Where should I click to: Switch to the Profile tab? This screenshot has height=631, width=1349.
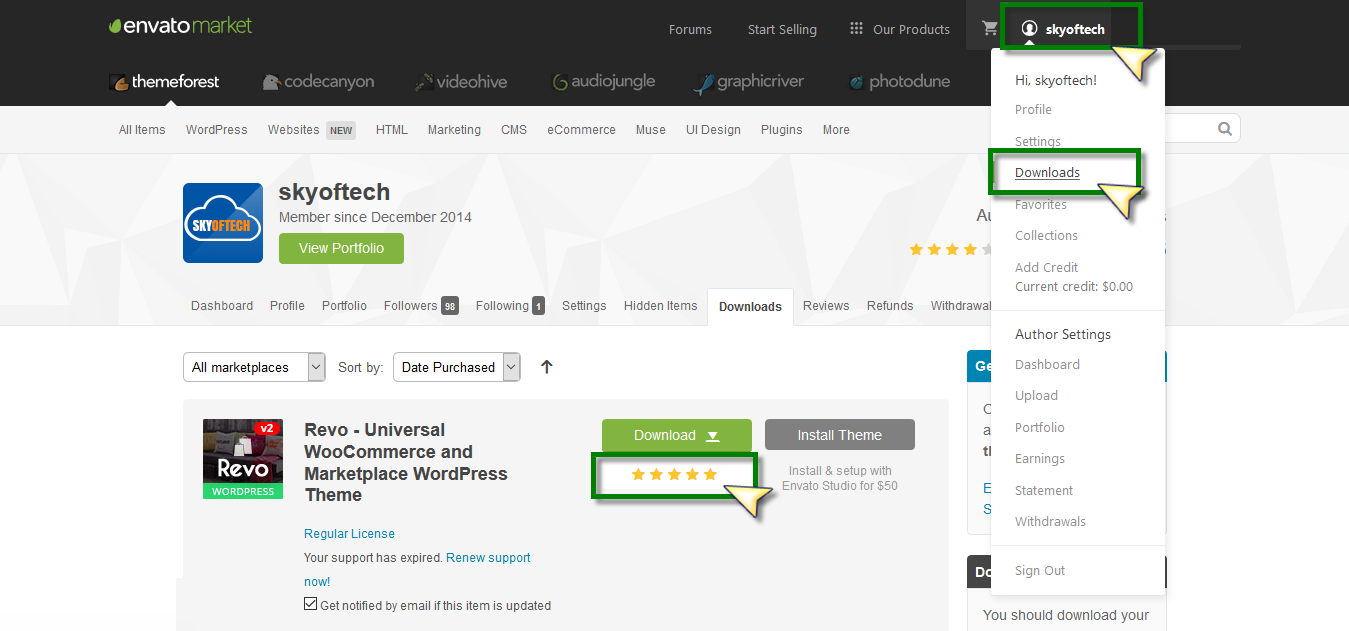(287, 306)
